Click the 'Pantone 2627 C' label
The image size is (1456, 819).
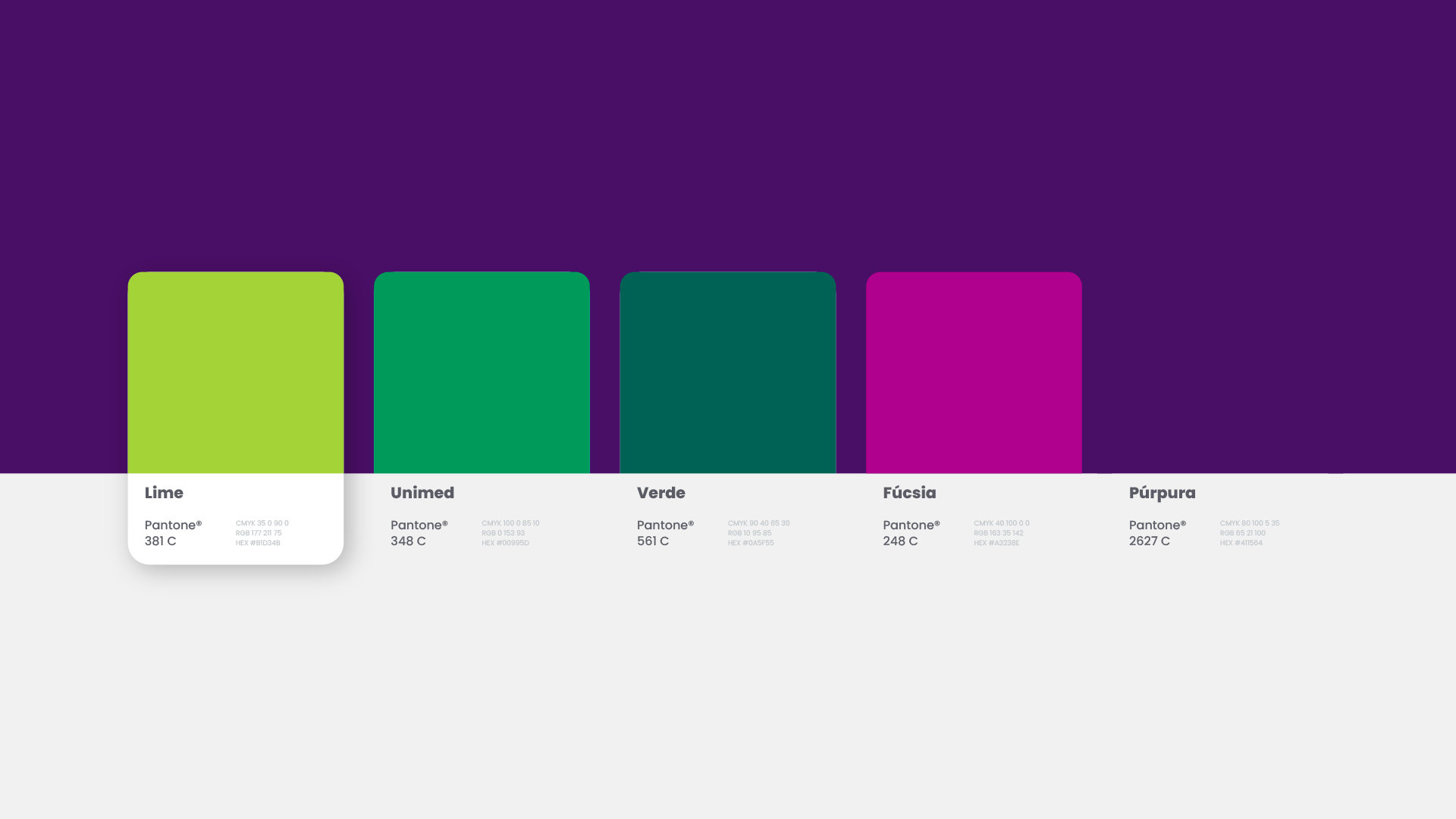tap(1157, 533)
